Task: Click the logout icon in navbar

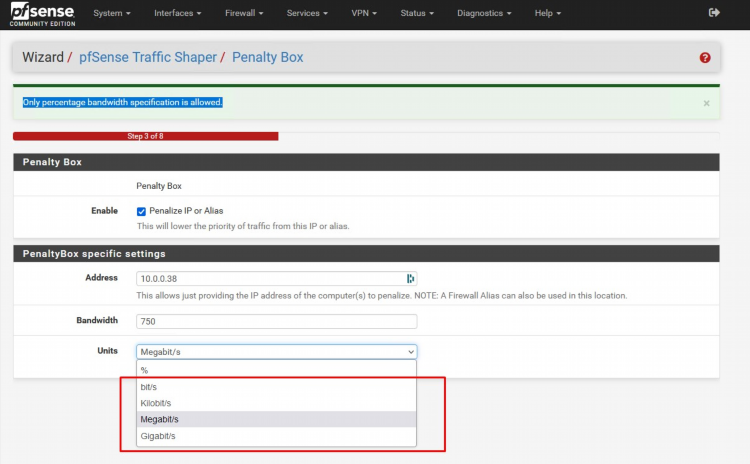Action: tap(714, 12)
